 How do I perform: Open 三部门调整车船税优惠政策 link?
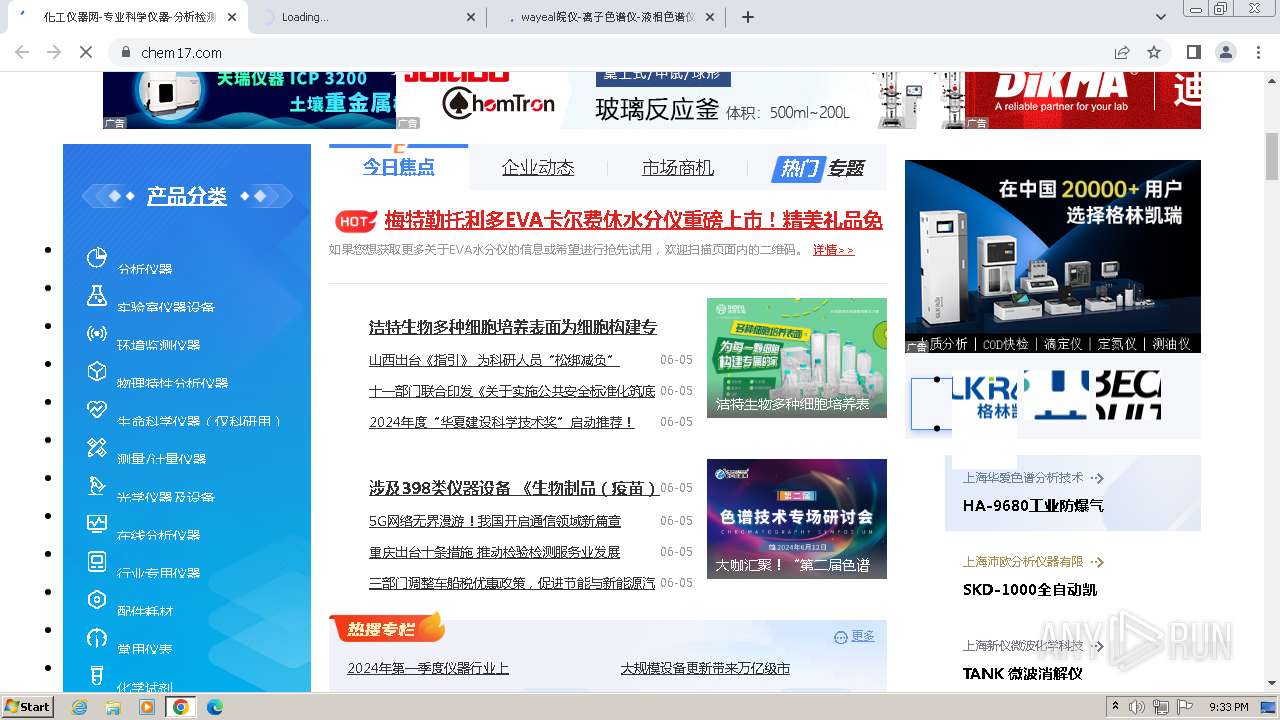(x=512, y=583)
